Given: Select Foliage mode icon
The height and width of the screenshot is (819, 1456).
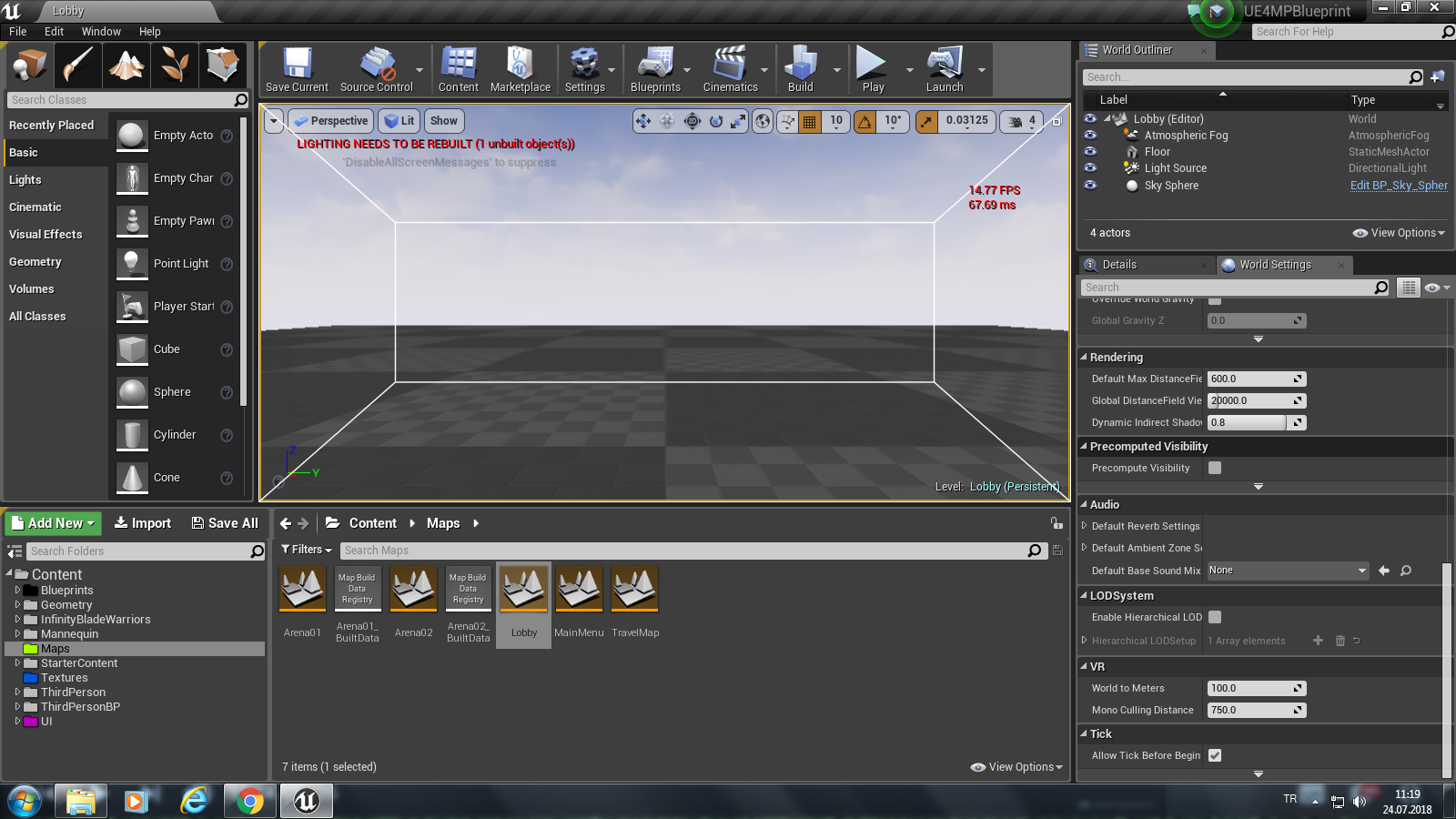Looking at the screenshot, I should pyautogui.click(x=175, y=66).
